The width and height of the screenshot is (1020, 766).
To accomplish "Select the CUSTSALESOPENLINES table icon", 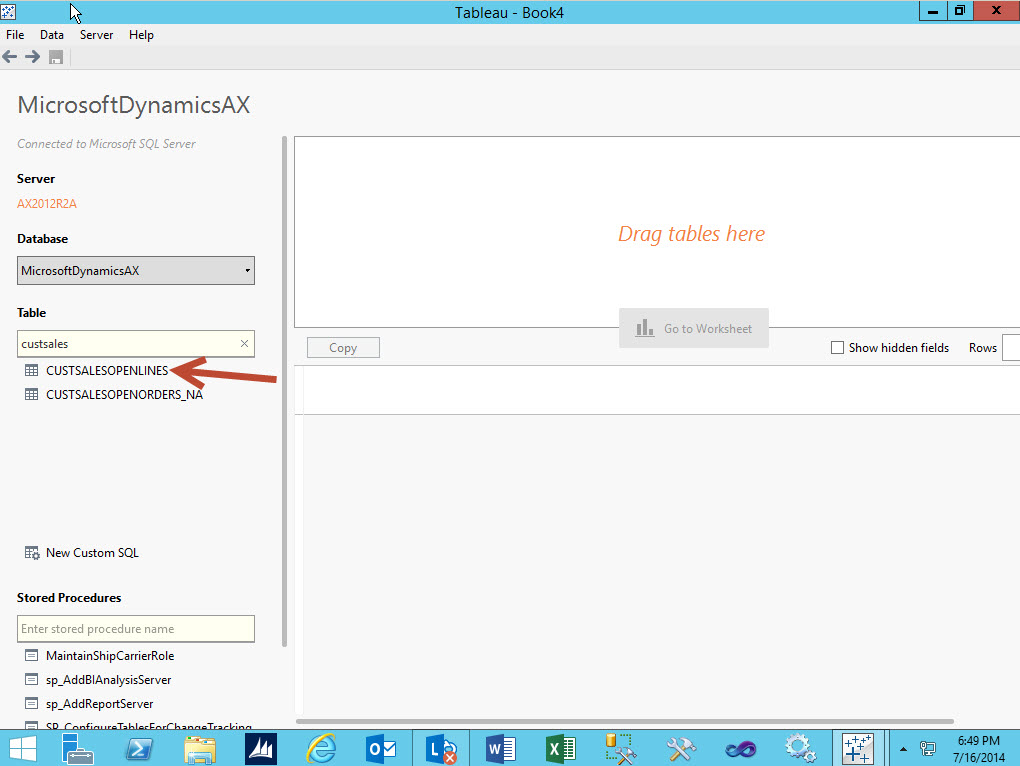I will [x=31, y=370].
